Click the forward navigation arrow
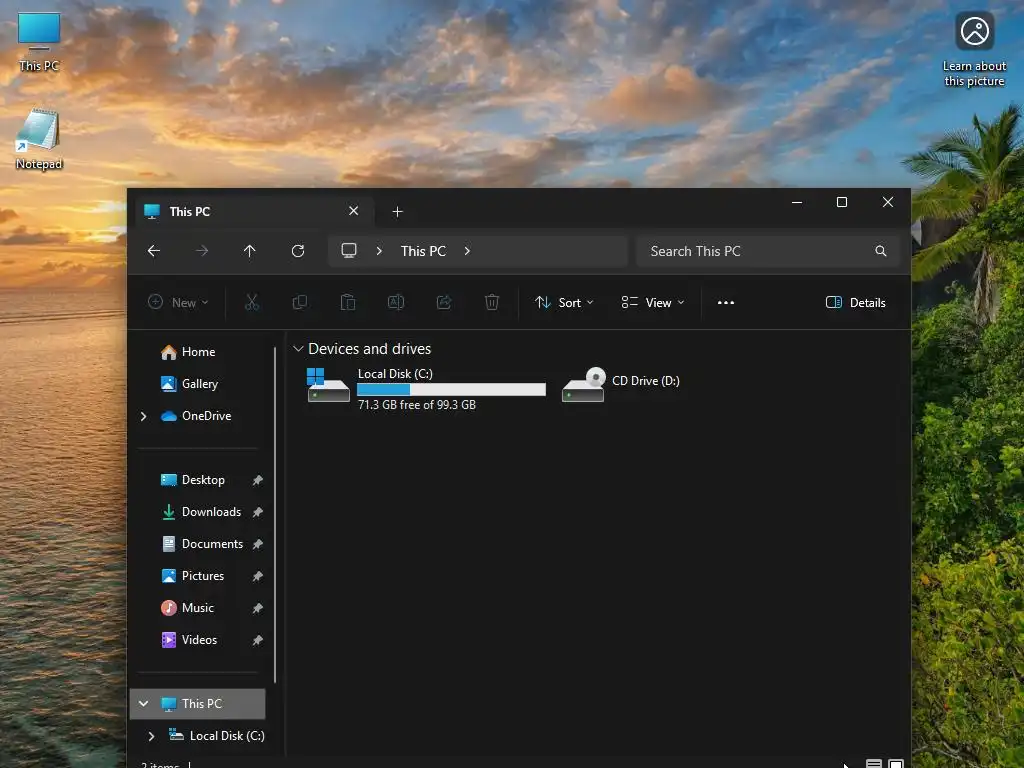Image resolution: width=1024 pixels, height=768 pixels. [x=202, y=251]
